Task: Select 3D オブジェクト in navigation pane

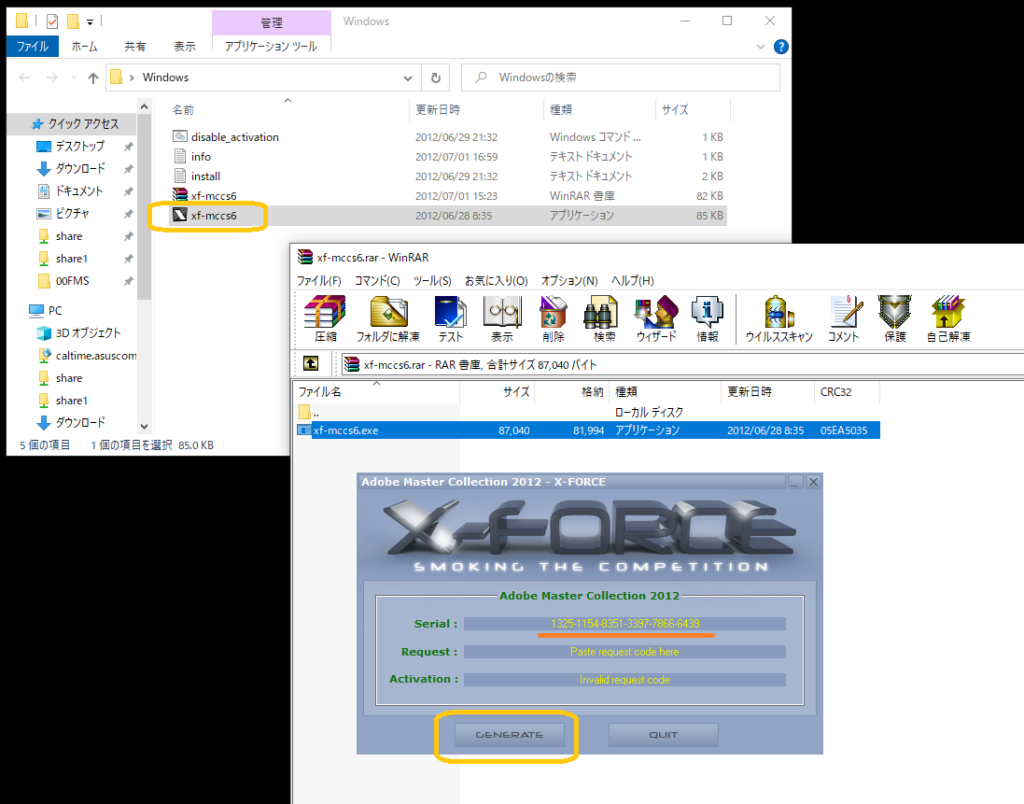Action: pos(78,333)
